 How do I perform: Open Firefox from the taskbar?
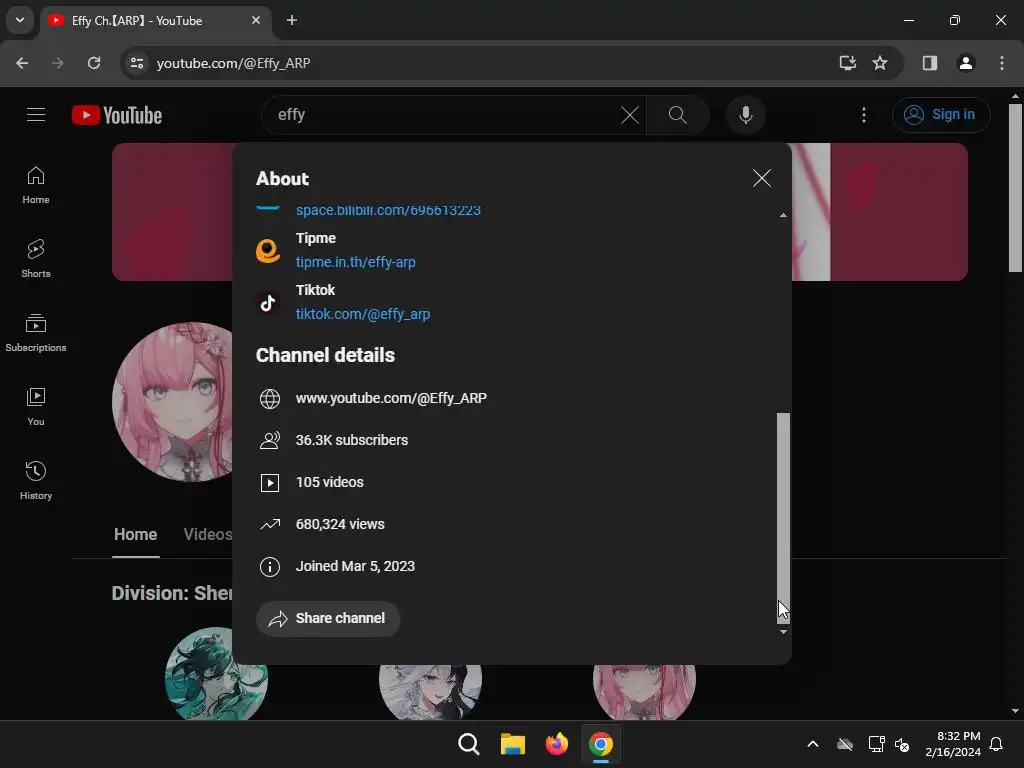556,744
